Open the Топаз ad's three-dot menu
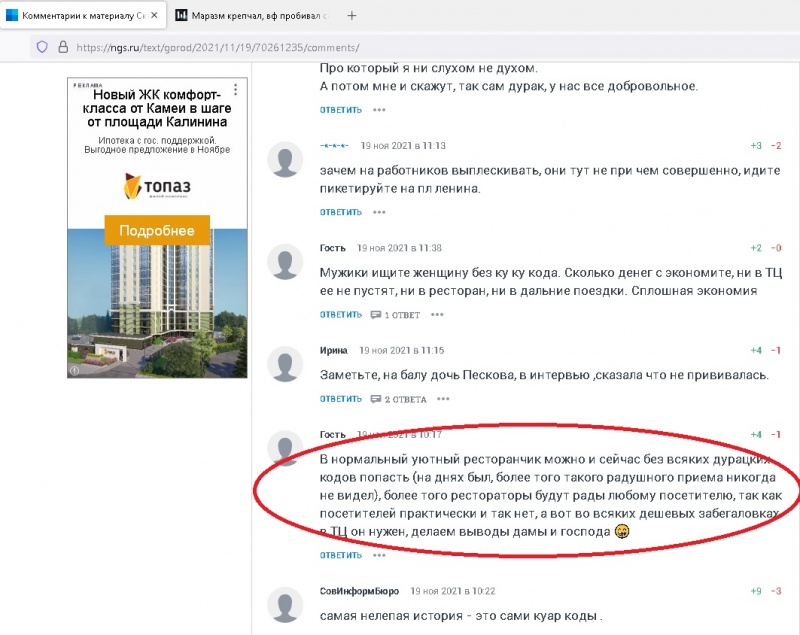The height and width of the screenshot is (635, 800). pos(235,90)
